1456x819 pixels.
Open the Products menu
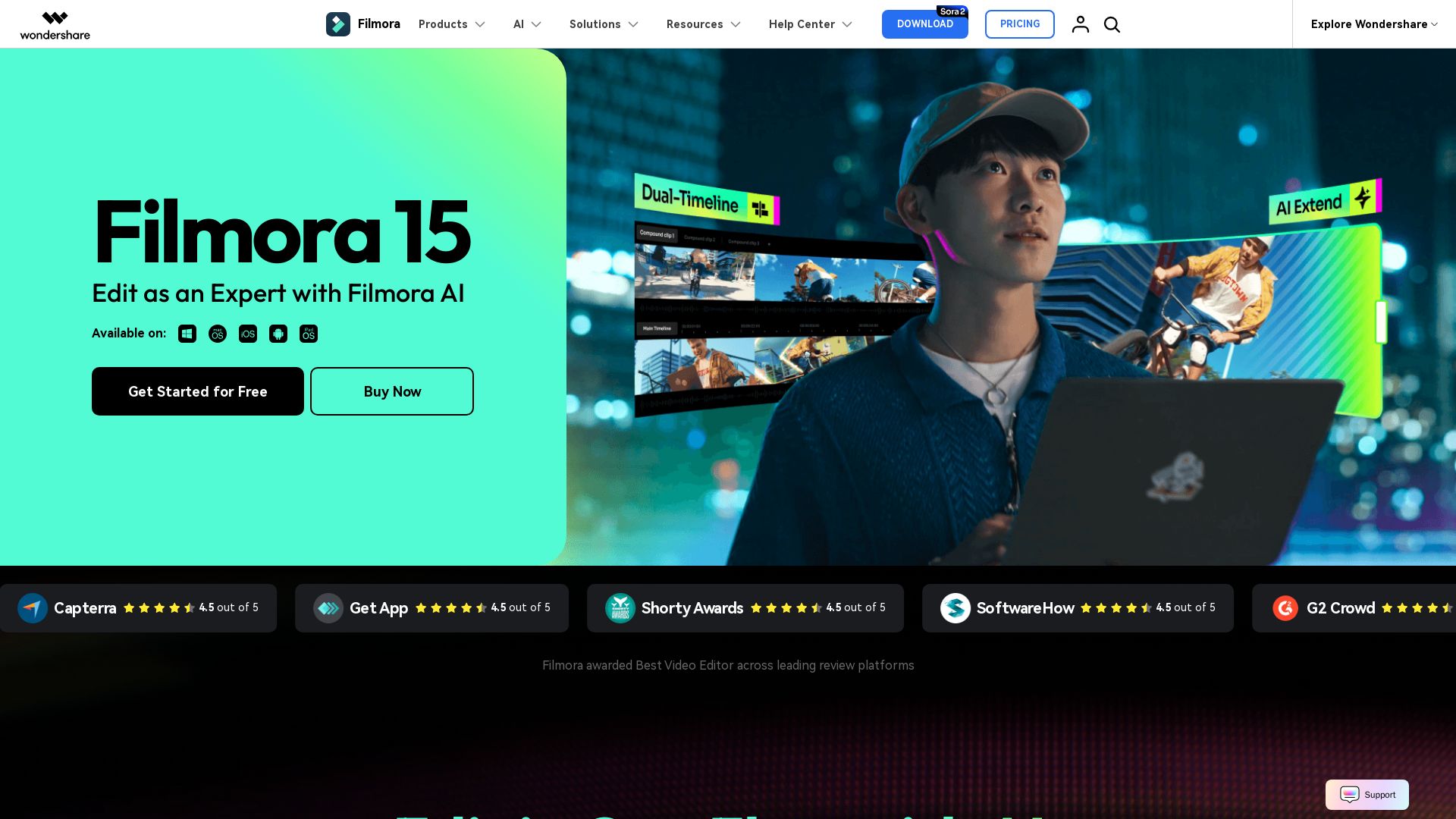point(452,24)
